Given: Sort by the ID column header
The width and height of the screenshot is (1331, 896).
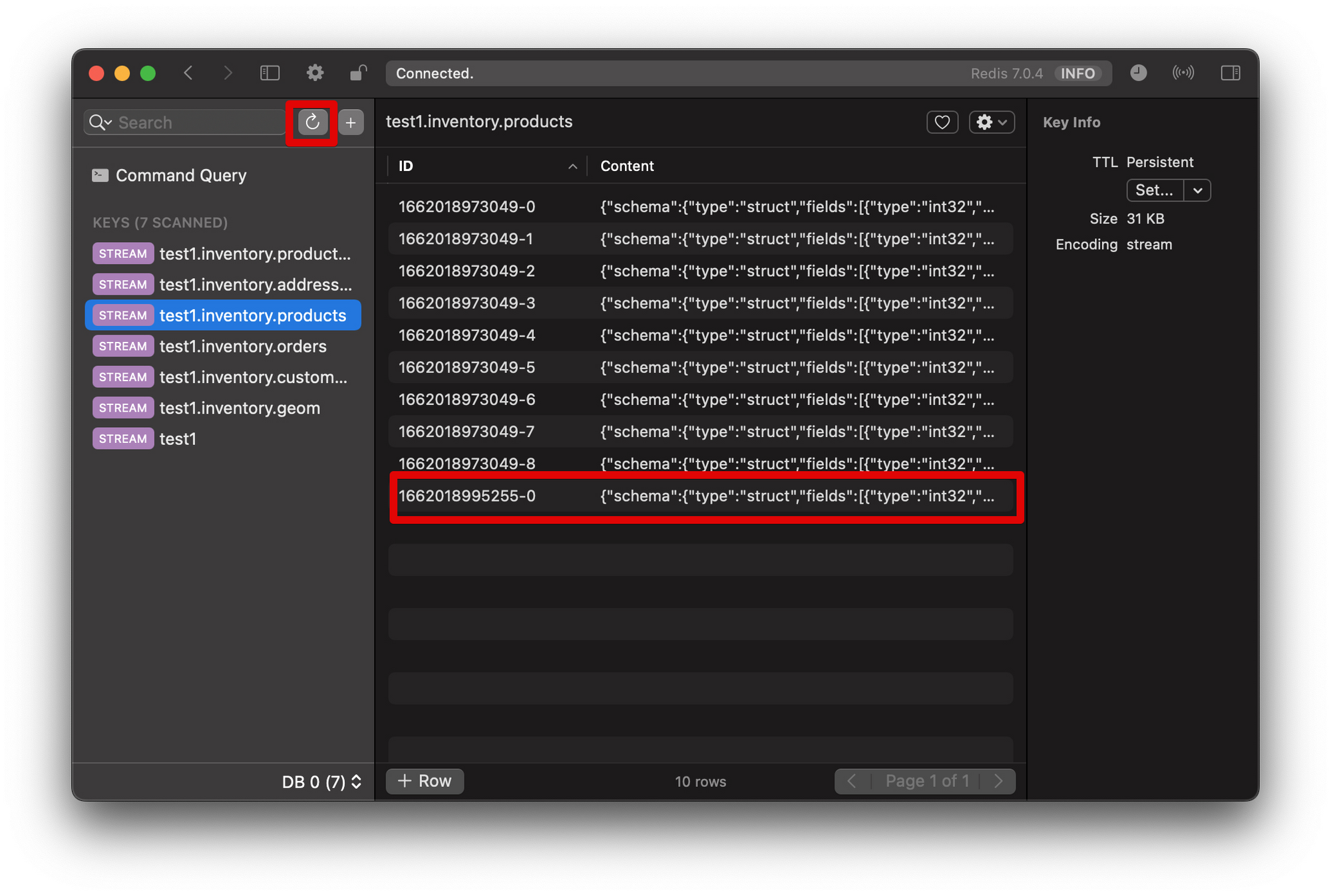Looking at the screenshot, I should click(486, 166).
